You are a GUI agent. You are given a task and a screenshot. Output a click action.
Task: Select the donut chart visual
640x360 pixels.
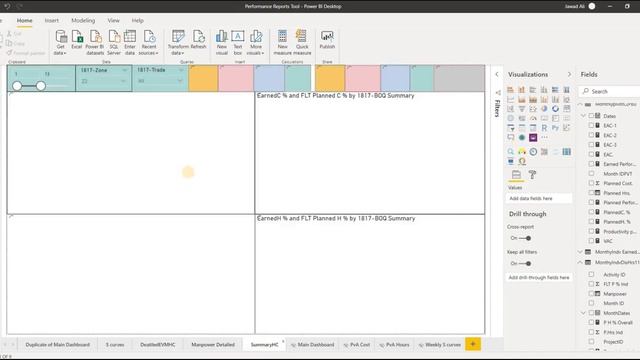556,109
